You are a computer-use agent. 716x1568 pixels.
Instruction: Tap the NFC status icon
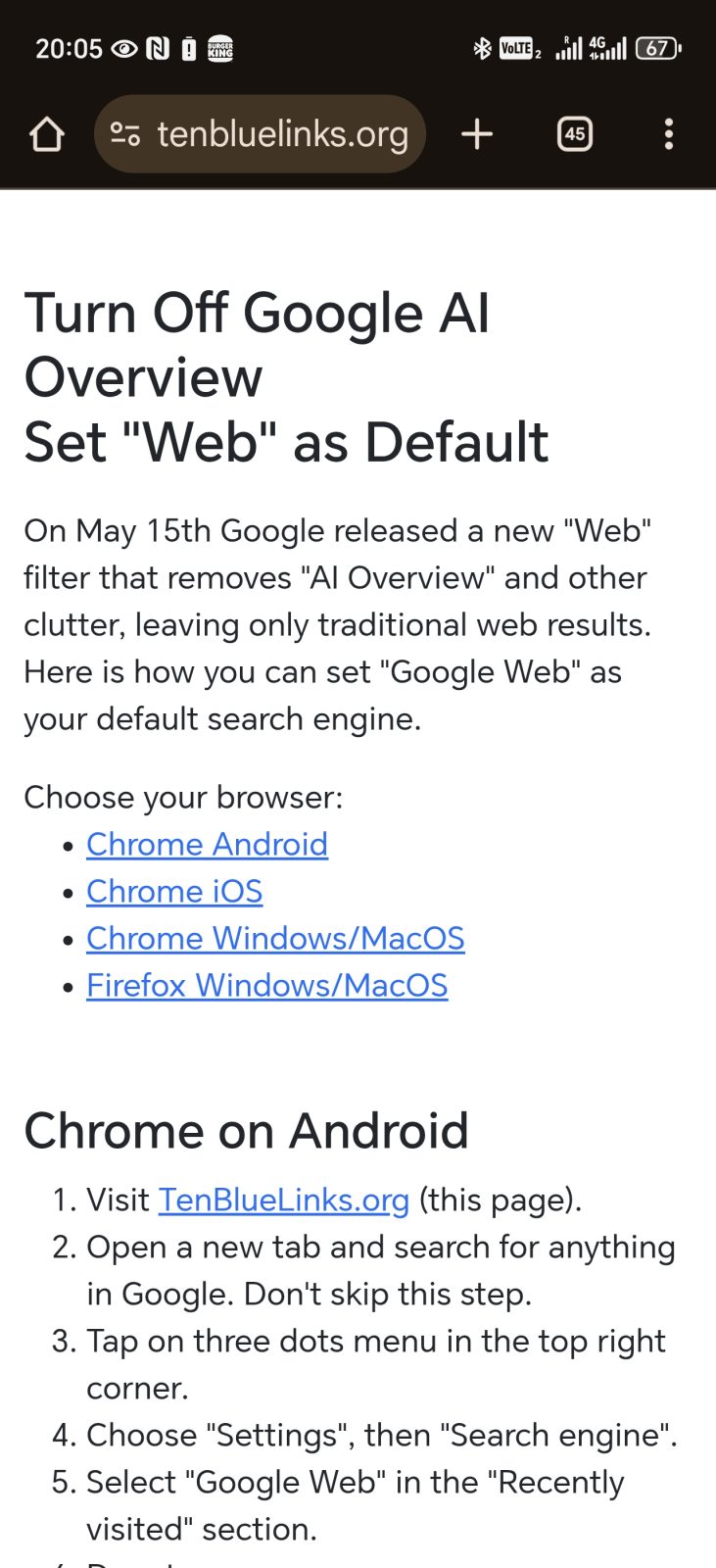point(157,48)
